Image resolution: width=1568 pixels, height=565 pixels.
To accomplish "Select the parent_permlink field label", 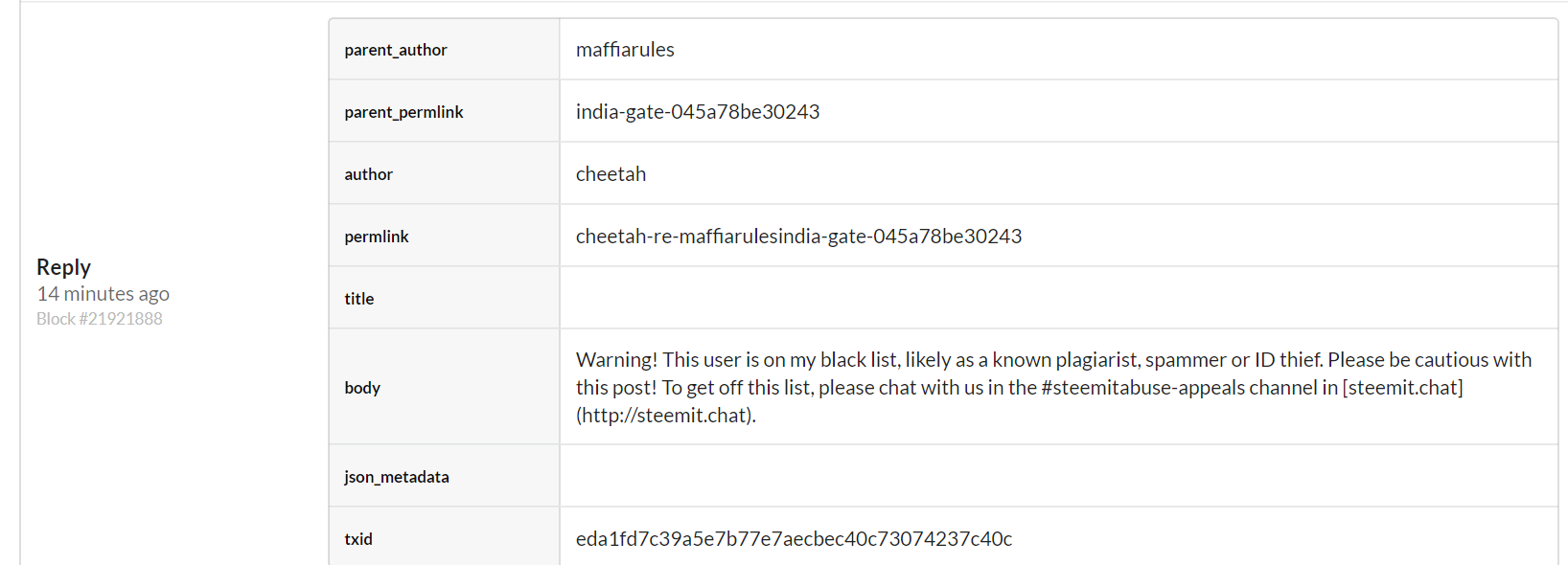I will (404, 112).
